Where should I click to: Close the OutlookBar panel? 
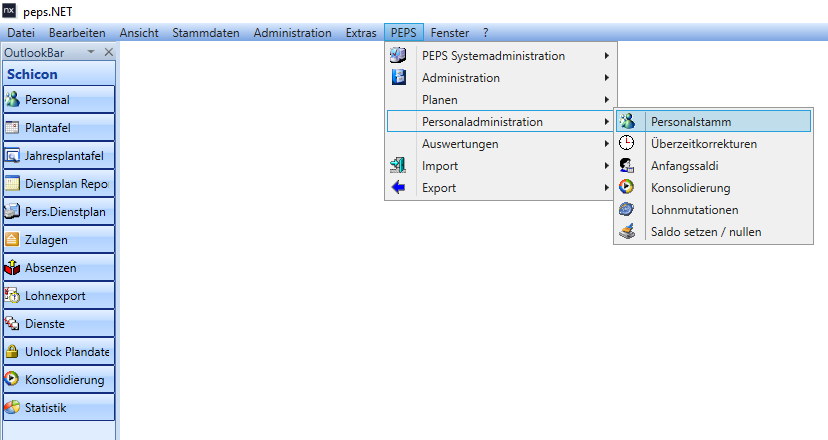click(x=109, y=52)
